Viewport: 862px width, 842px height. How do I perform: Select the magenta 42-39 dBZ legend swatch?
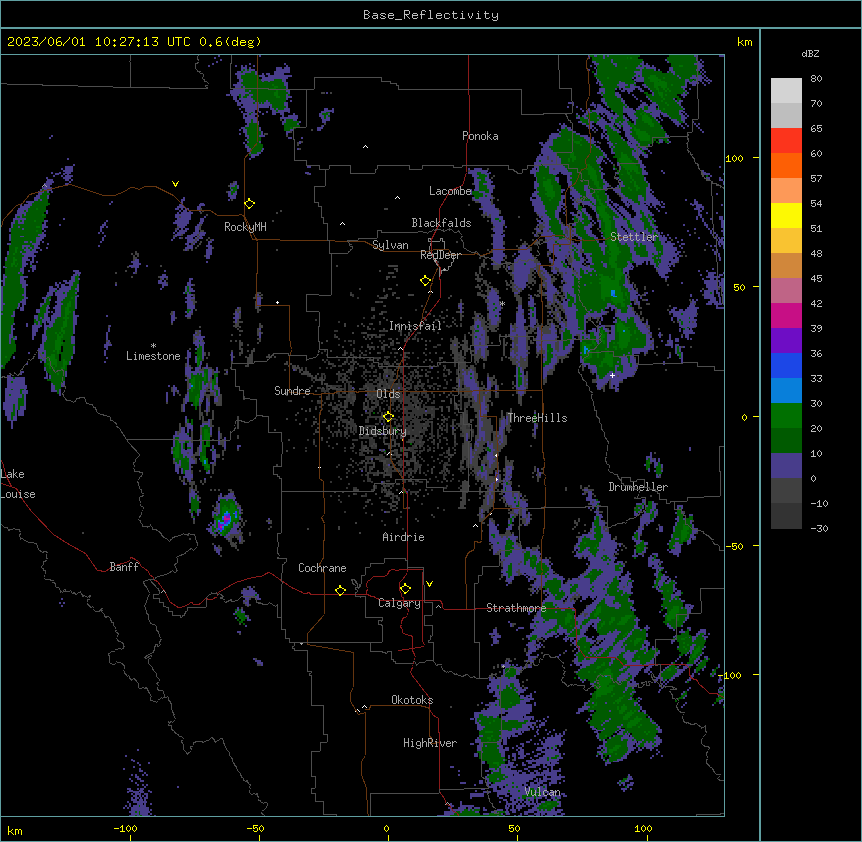(786, 315)
